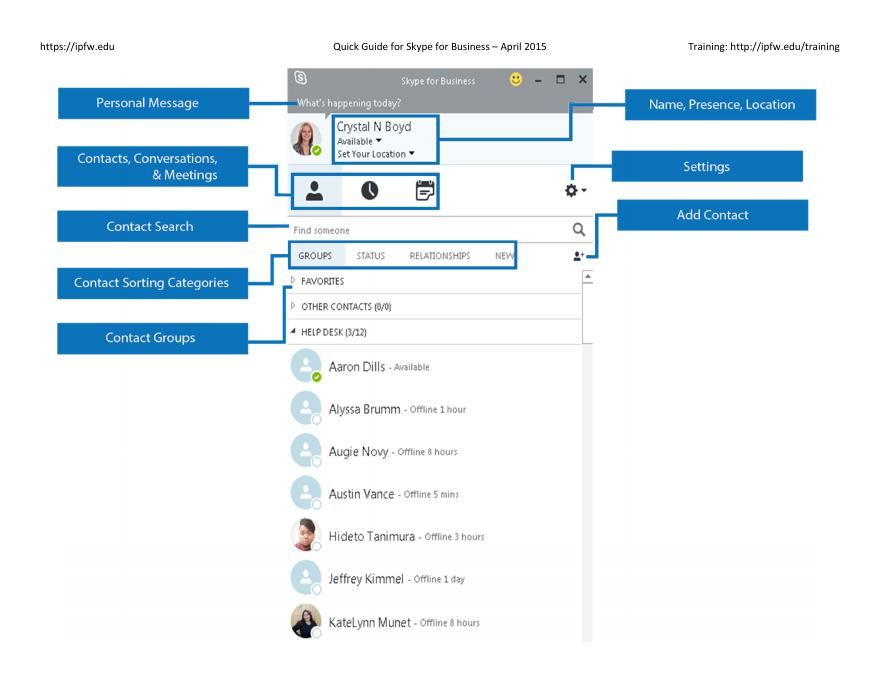Select contact Hideto Tanimura name
This screenshot has height=680, width=880.
pos(372,536)
